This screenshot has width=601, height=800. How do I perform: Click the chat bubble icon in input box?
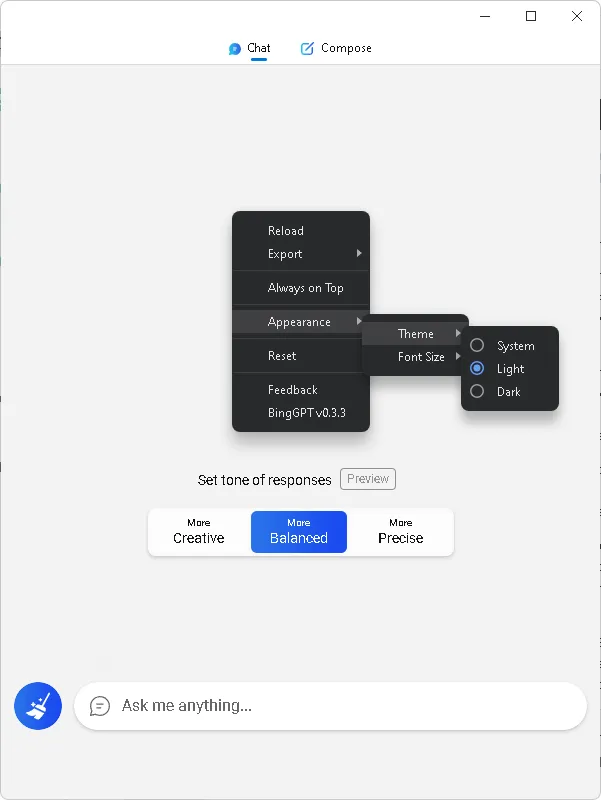pyautogui.click(x=100, y=706)
